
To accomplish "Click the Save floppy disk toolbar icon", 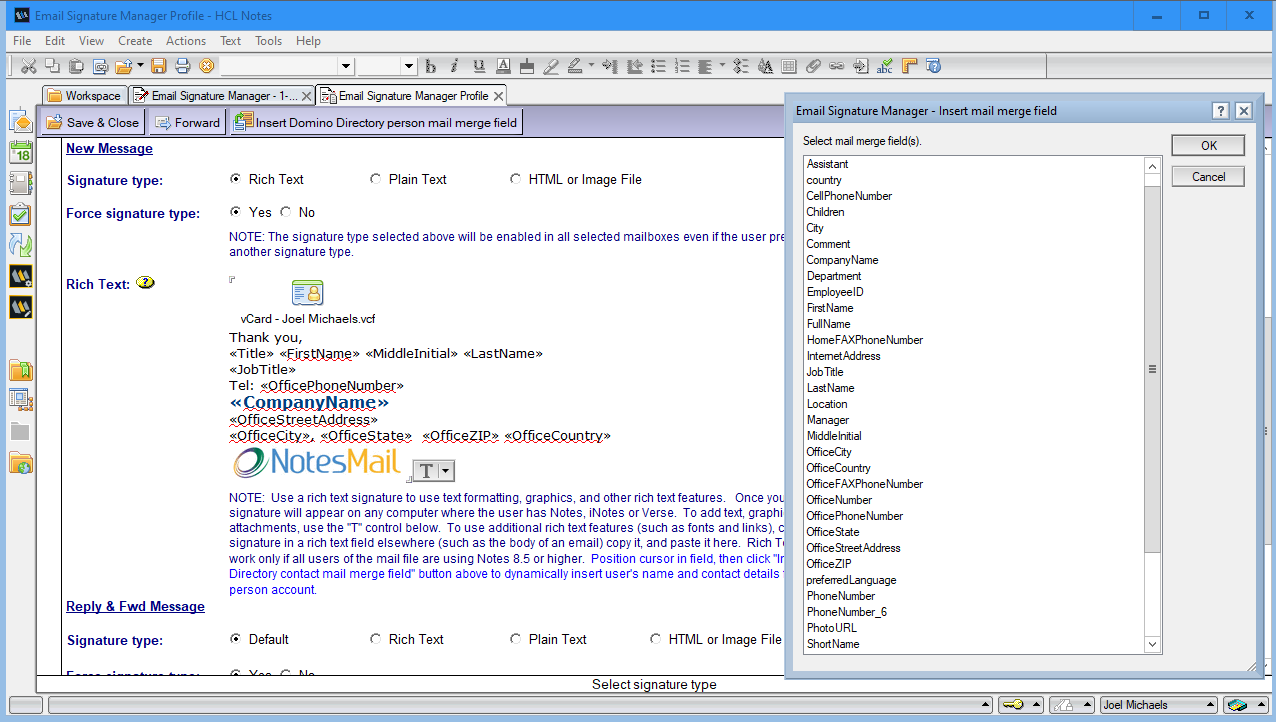I will pyautogui.click(x=159, y=66).
